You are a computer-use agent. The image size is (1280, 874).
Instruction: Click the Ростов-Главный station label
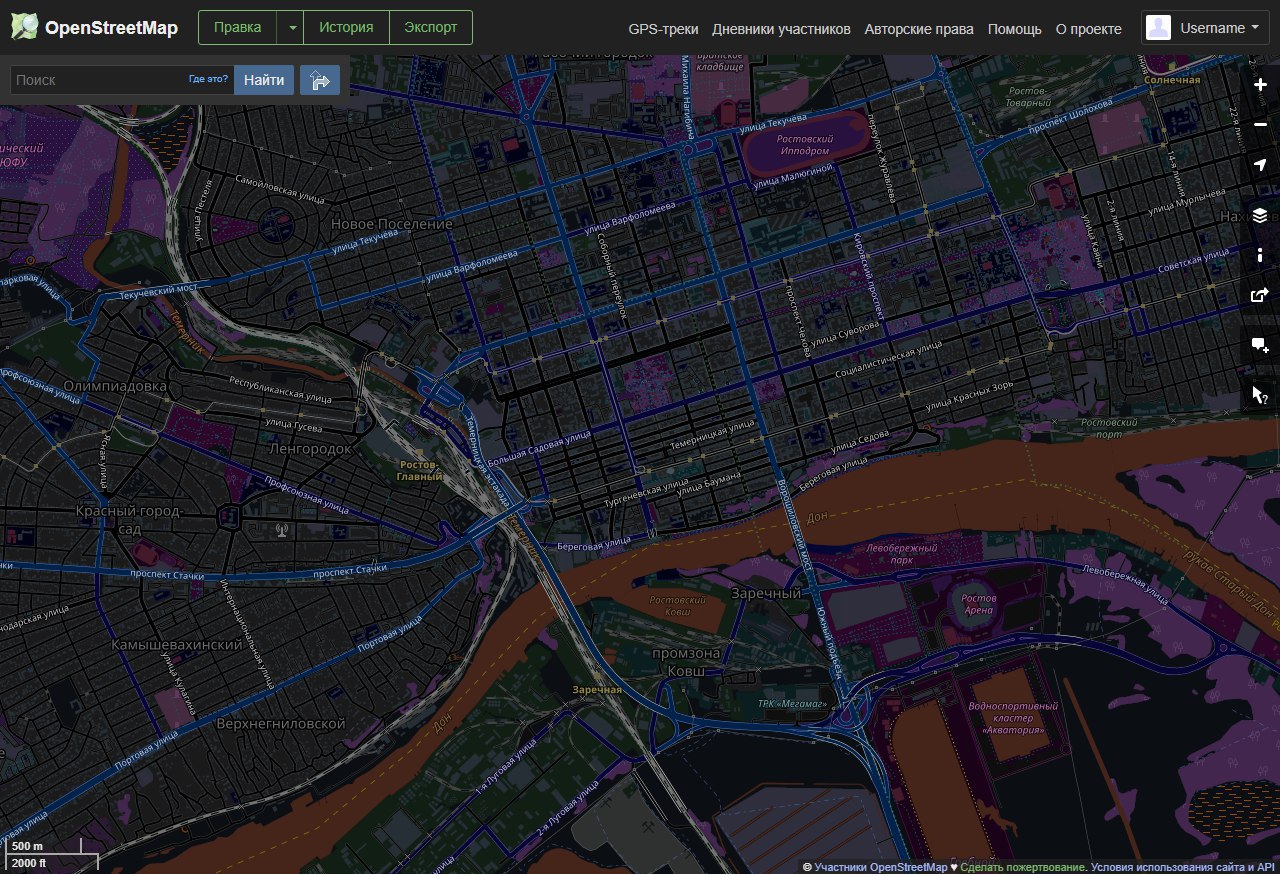420,471
